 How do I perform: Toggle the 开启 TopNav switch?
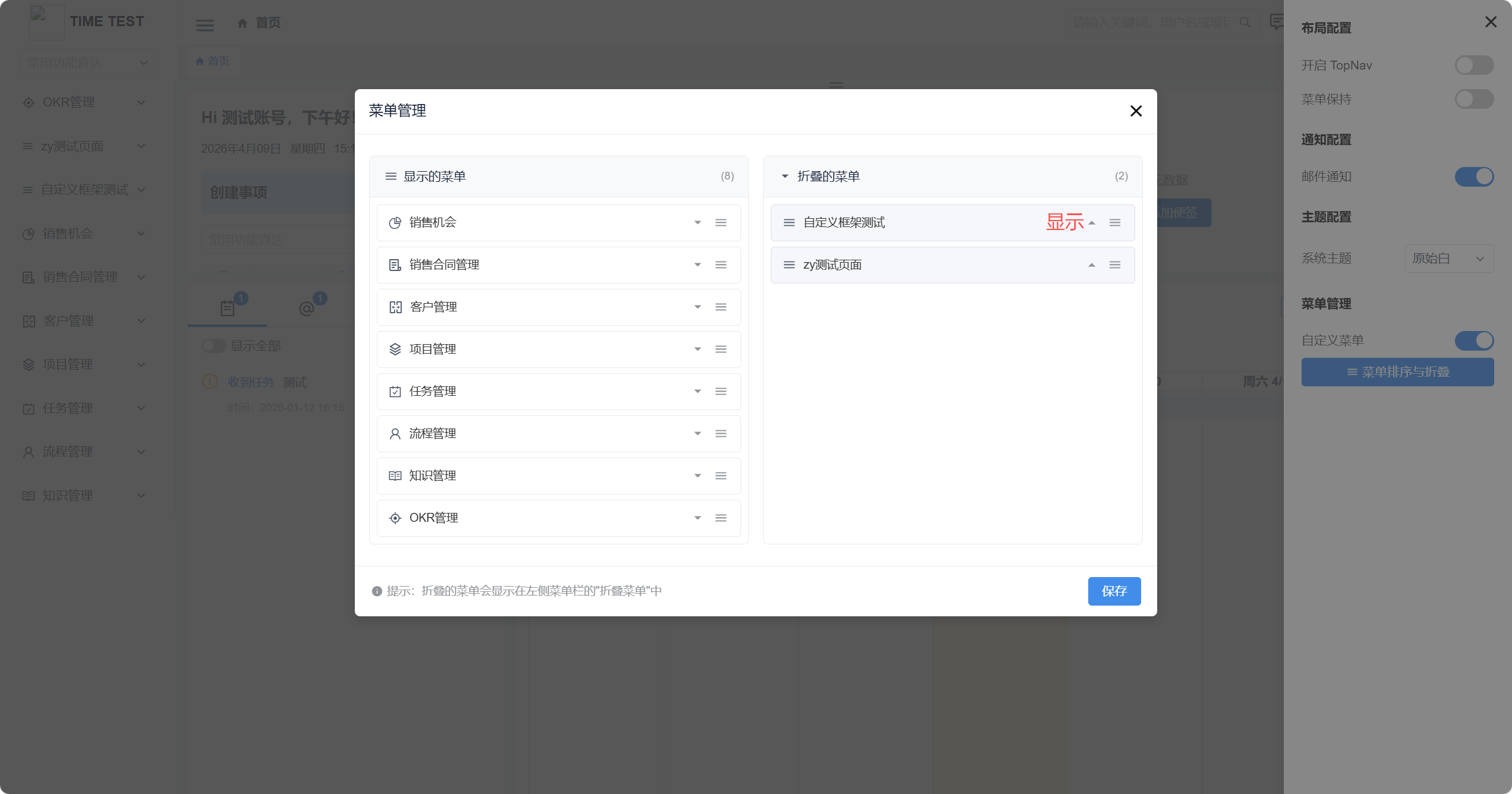pyautogui.click(x=1474, y=65)
